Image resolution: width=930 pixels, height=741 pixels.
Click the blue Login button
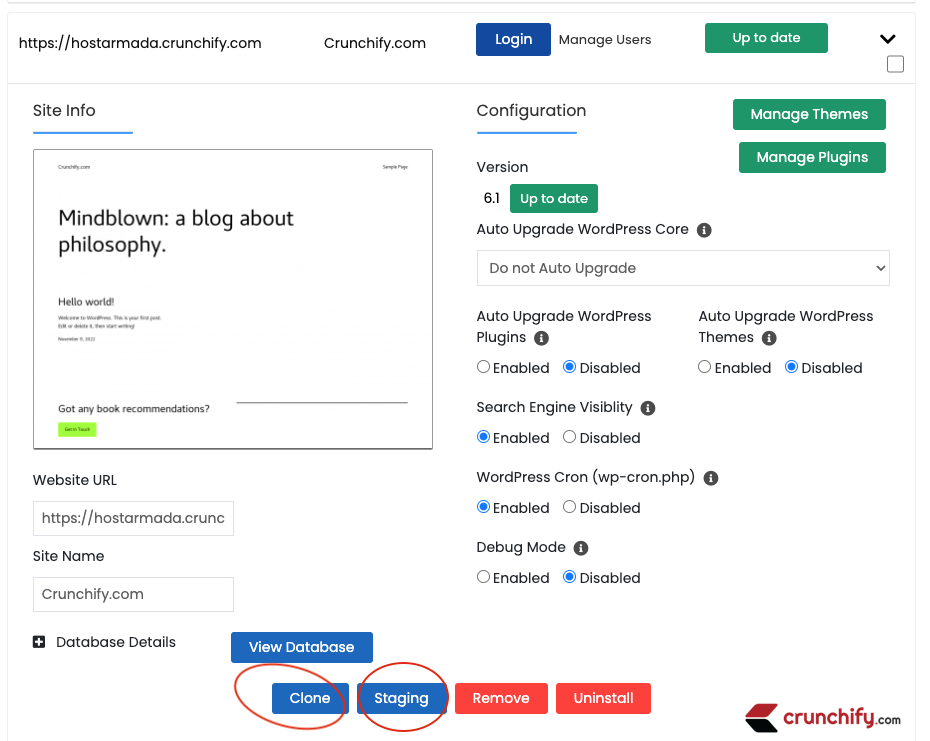[x=513, y=39]
